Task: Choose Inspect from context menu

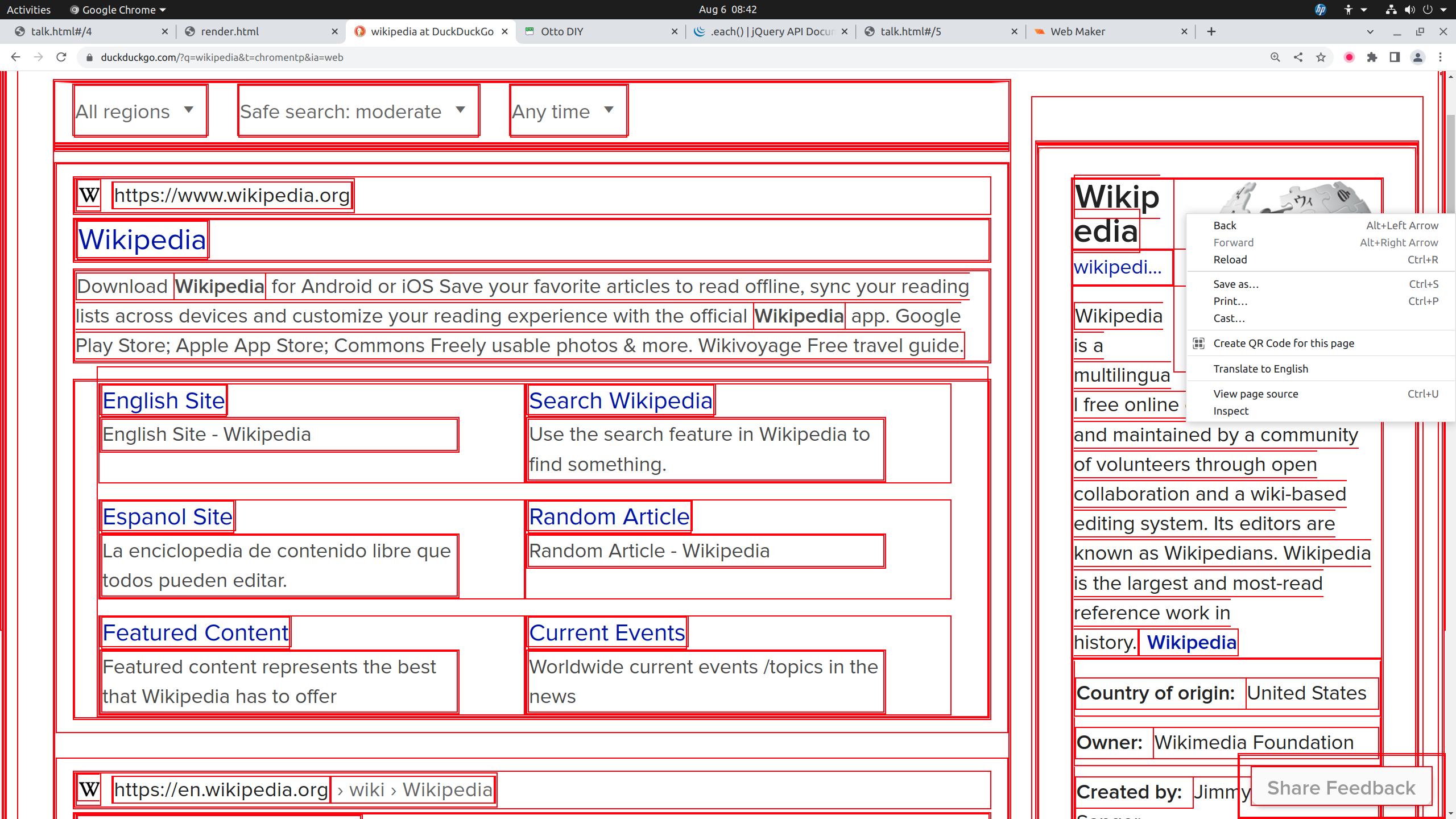Action: click(1231, 411)
